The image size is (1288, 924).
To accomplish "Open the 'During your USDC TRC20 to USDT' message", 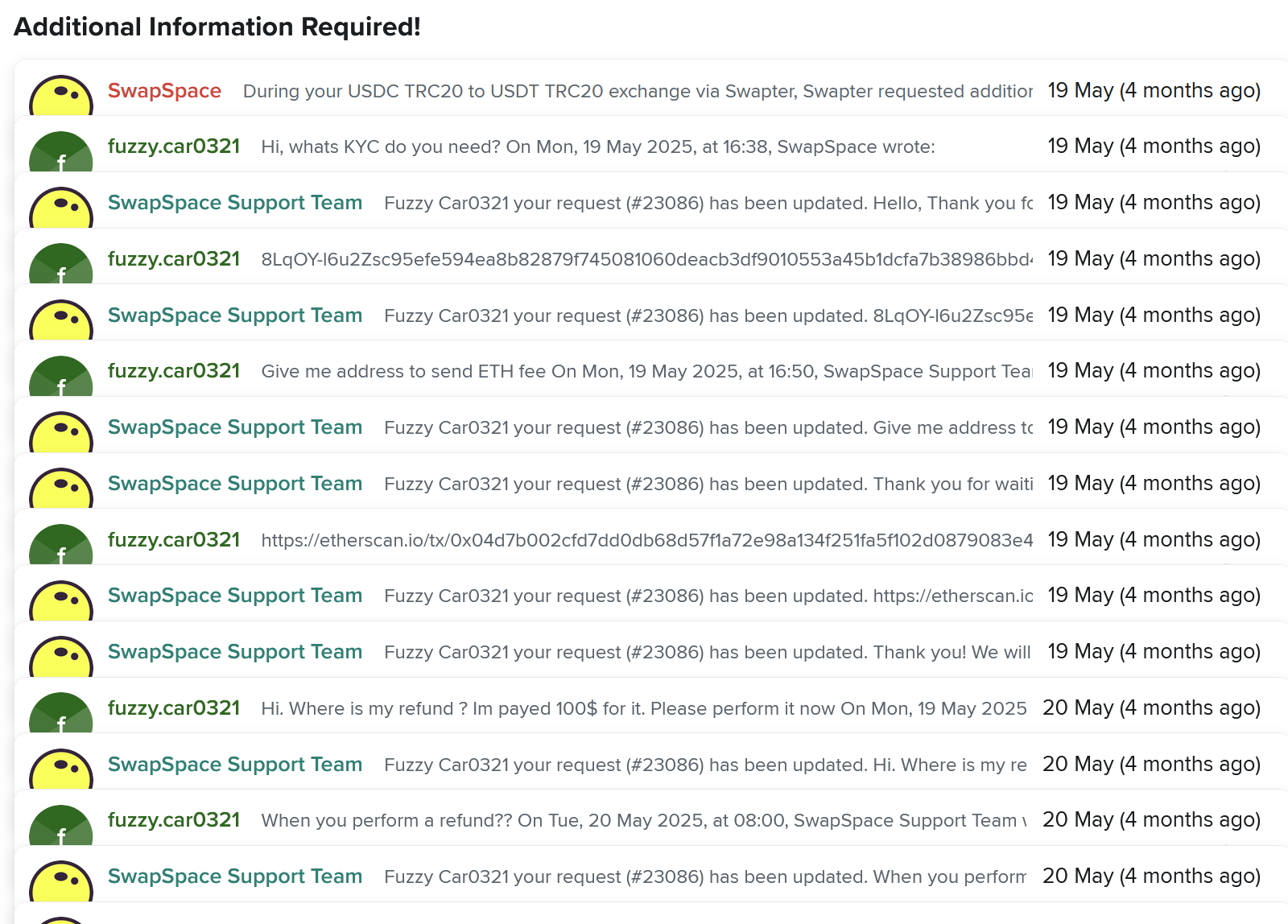I will [x=638, y=92].
